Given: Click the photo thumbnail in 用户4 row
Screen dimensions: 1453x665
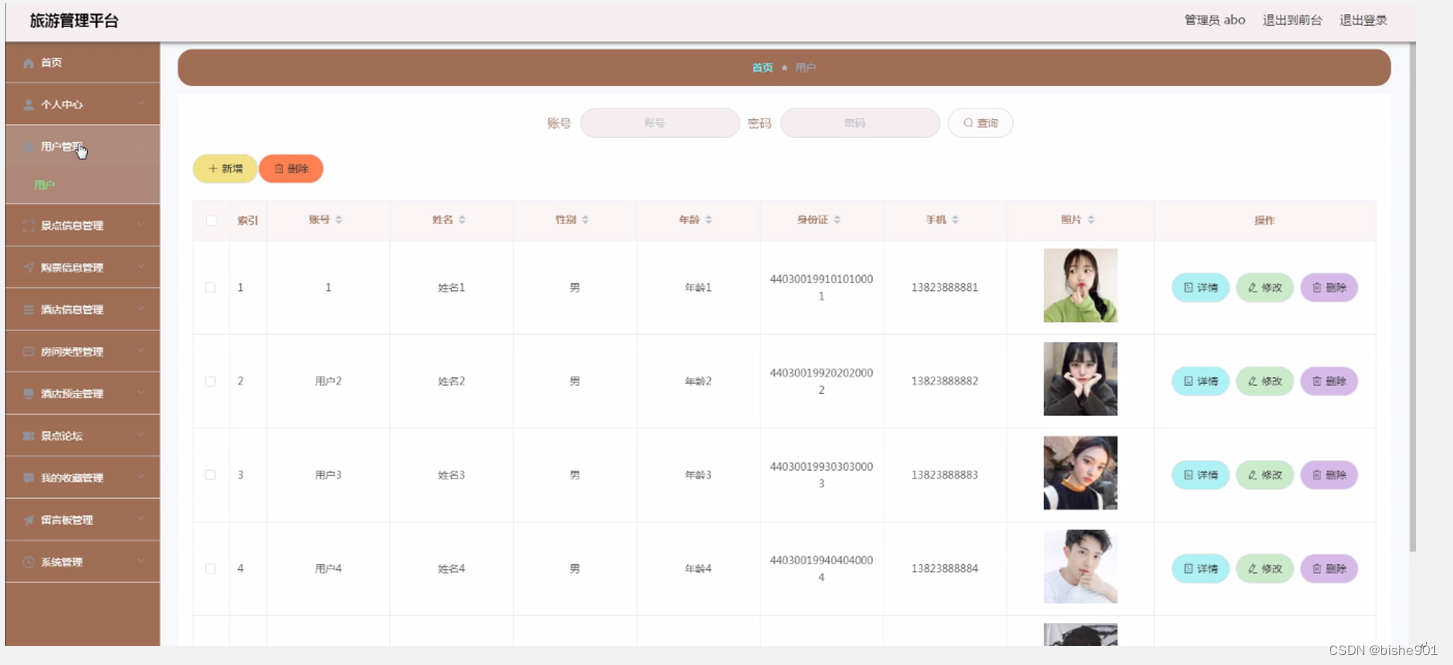Looking at the screenshot, I should click(x=1080, y=567).
